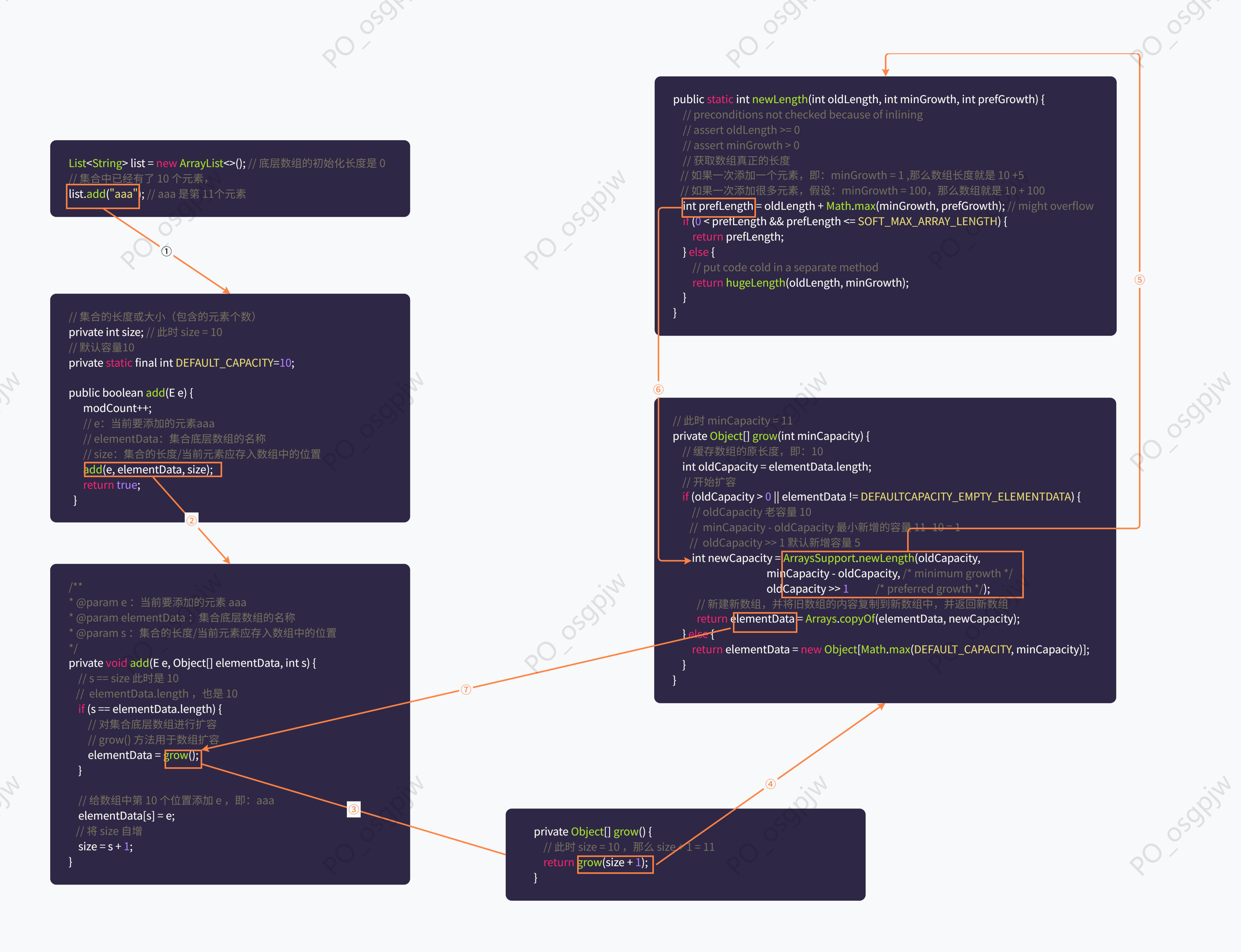Click the circled number 3 marker
Image resolution: width=1241 pixels, height=952 pixels.
click(354, 809)
